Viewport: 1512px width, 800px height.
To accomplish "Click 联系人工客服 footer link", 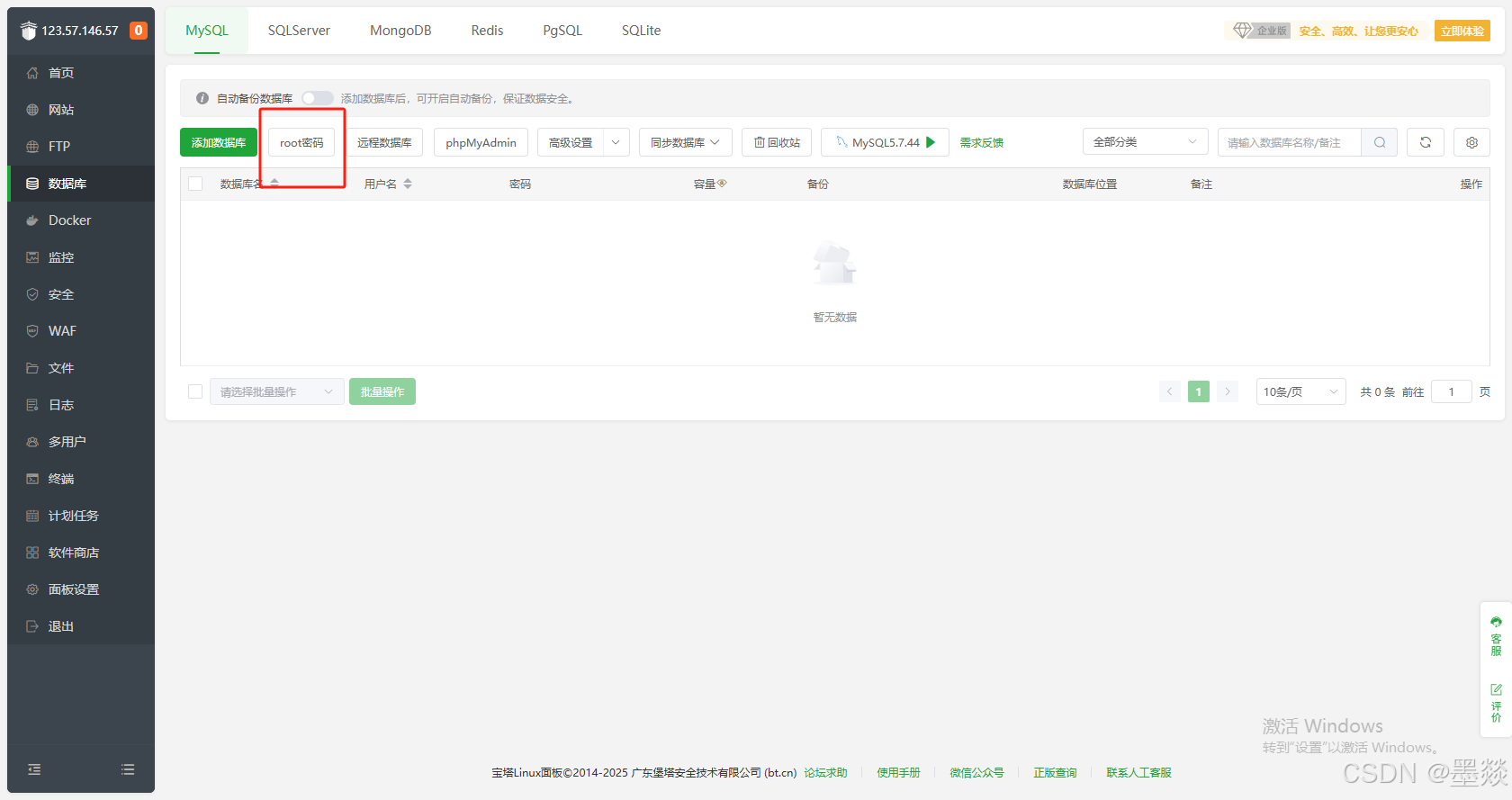I will [x=1138, y=772].
